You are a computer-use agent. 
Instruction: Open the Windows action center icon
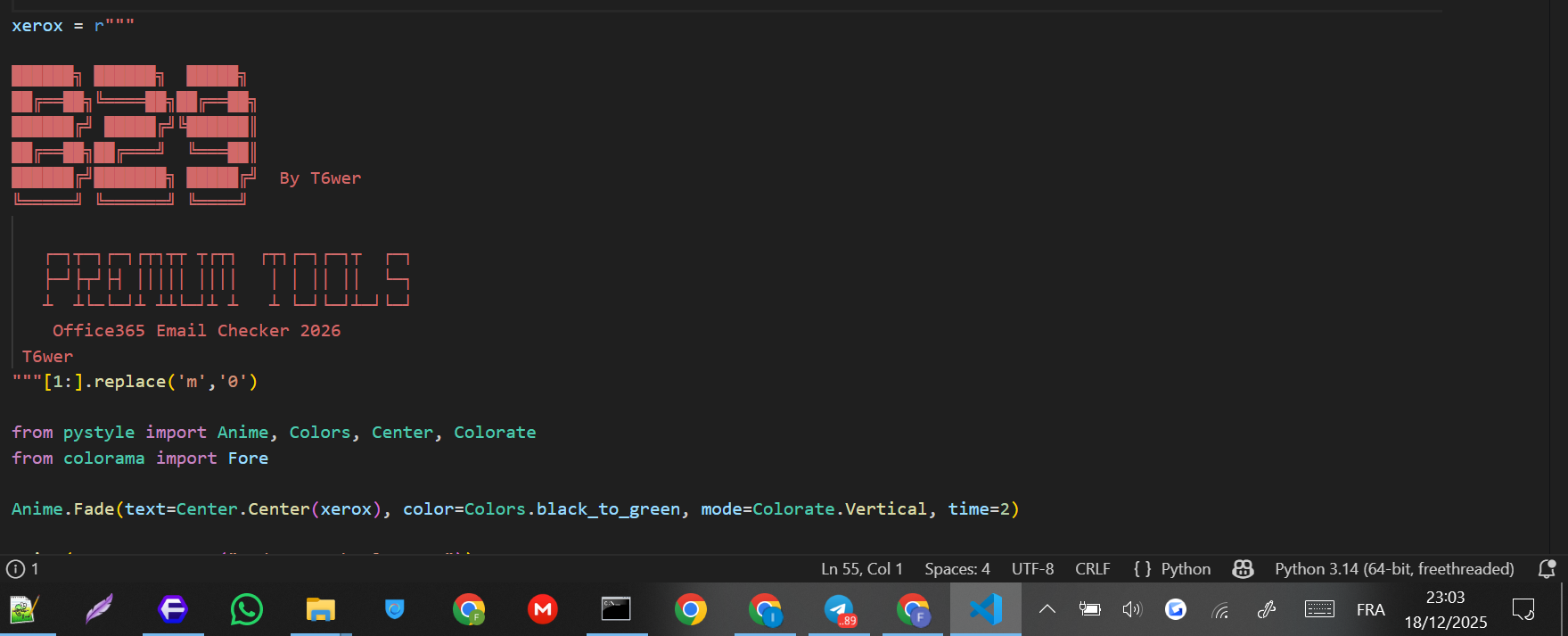tap(1523, 610)
